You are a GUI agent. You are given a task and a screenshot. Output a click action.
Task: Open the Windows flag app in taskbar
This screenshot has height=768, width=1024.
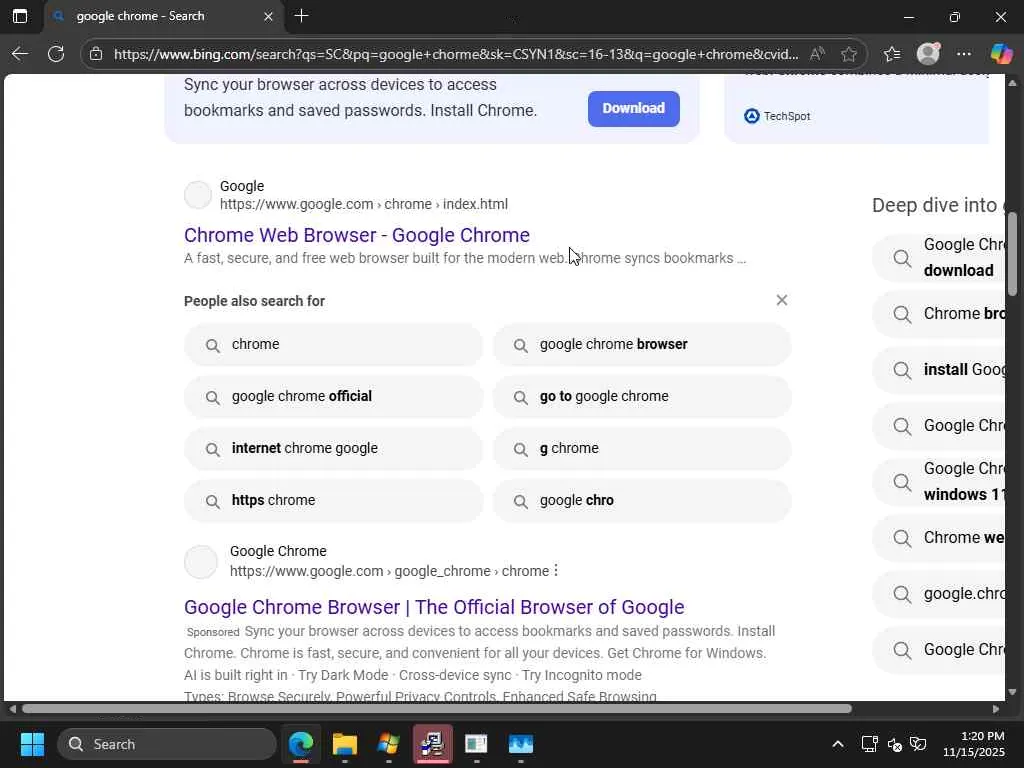(389, 744)
